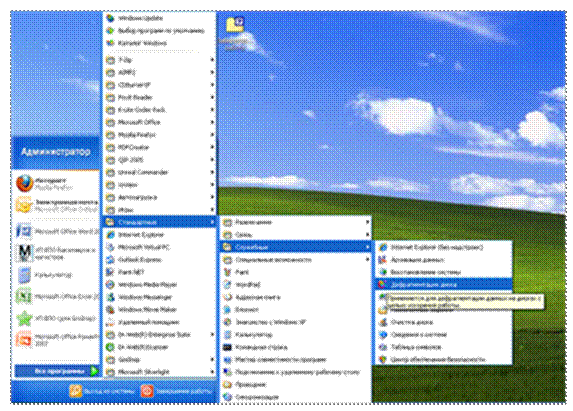Open Калькулятор in the recent programs column
This screenshot has height=411, width=573.
pos(56,275)
